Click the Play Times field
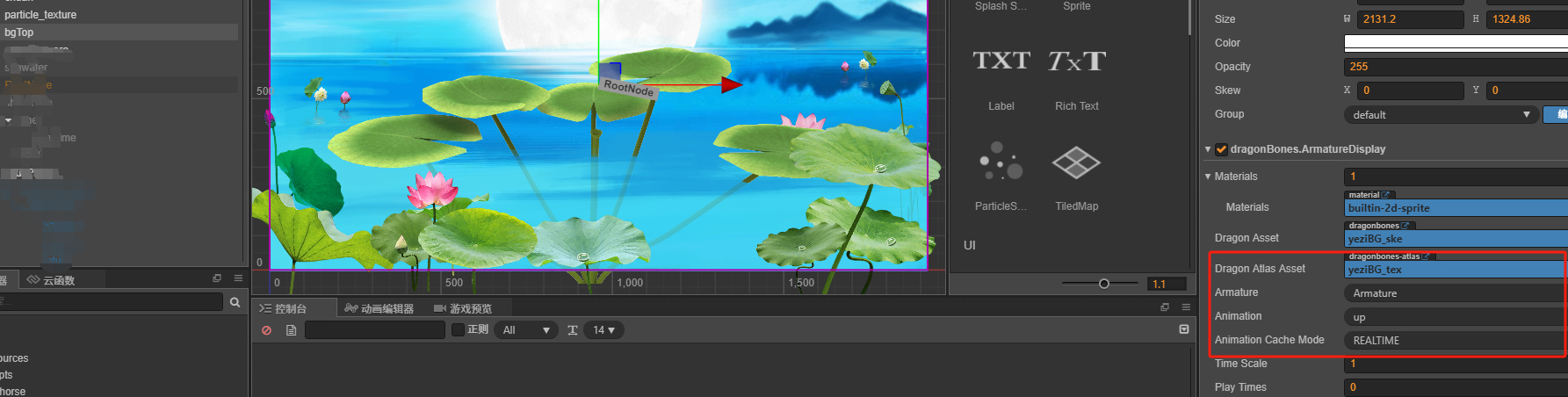The width and height of the screenshot is (1568, 397). [1456, 387]
